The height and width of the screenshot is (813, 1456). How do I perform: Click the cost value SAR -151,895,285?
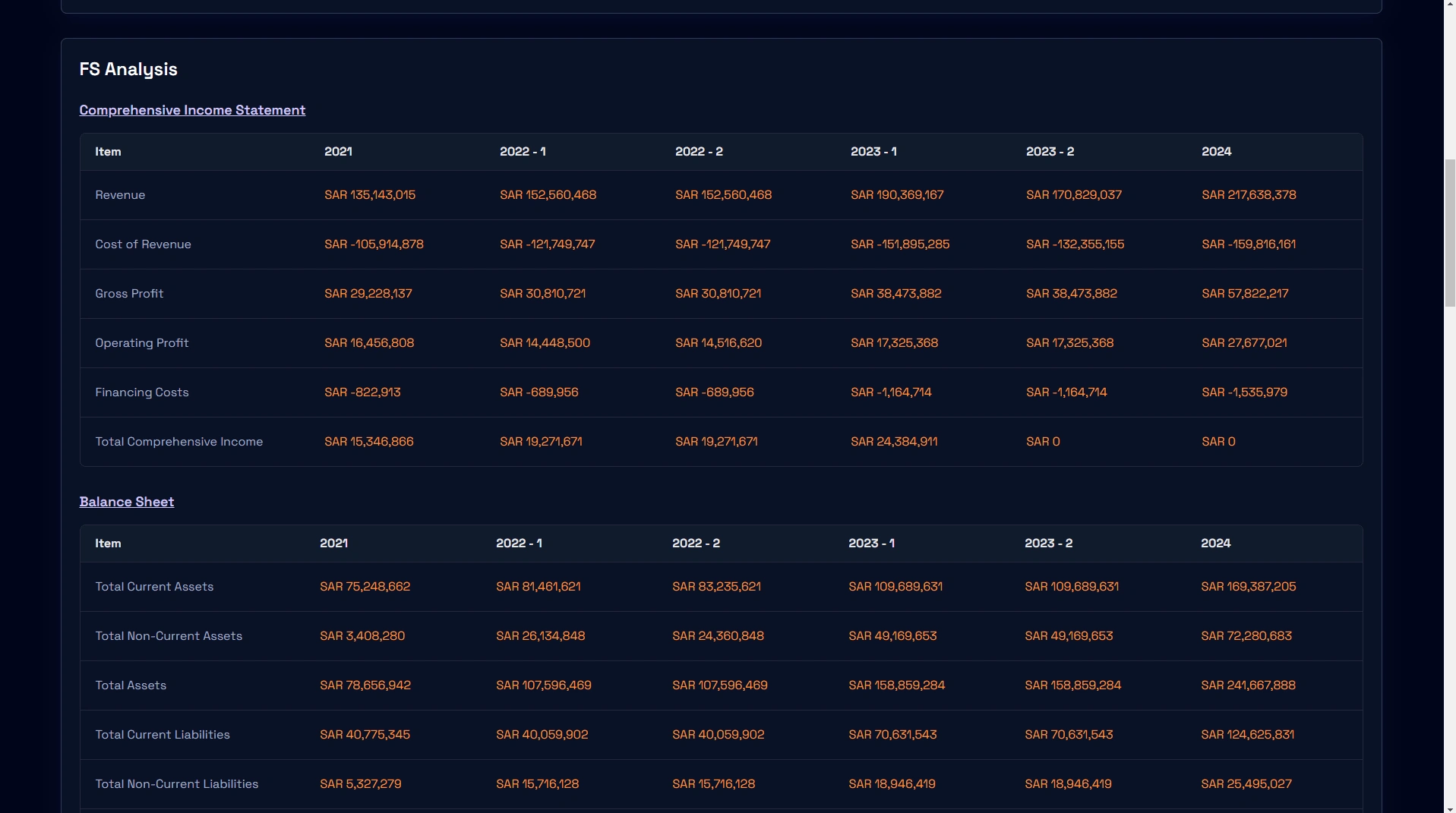pos(900,244)
